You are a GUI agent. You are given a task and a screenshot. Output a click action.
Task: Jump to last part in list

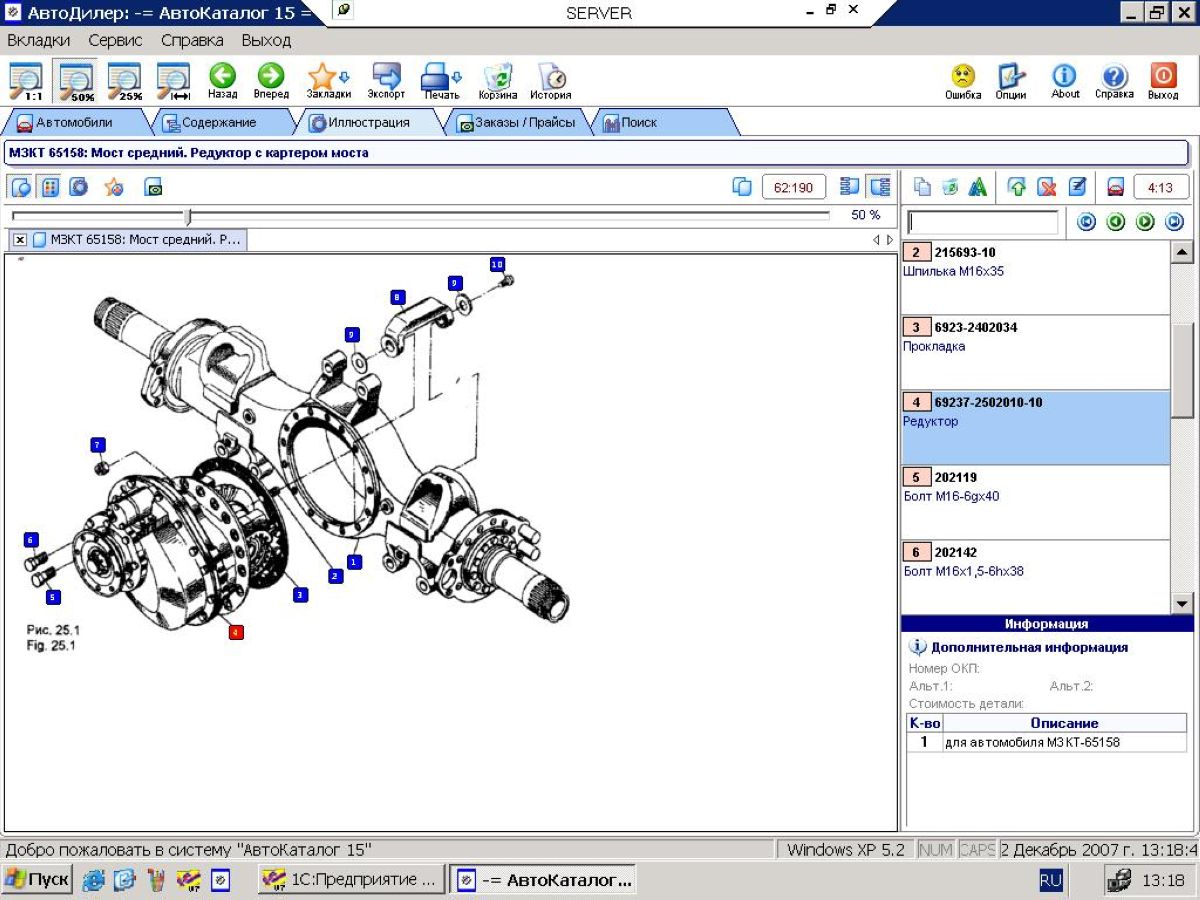(1175, 222)
